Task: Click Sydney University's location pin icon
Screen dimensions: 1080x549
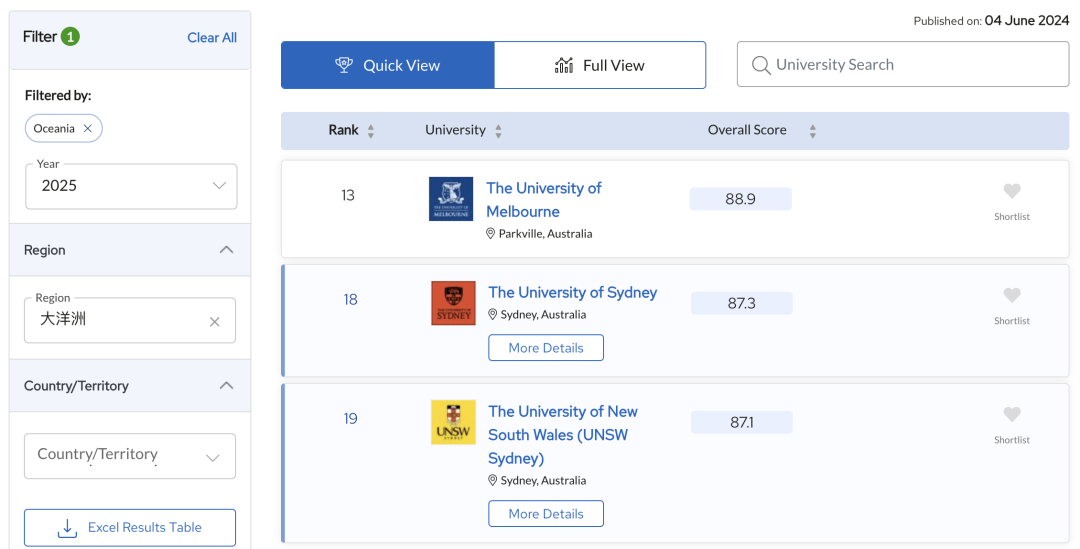Action: 492,314
